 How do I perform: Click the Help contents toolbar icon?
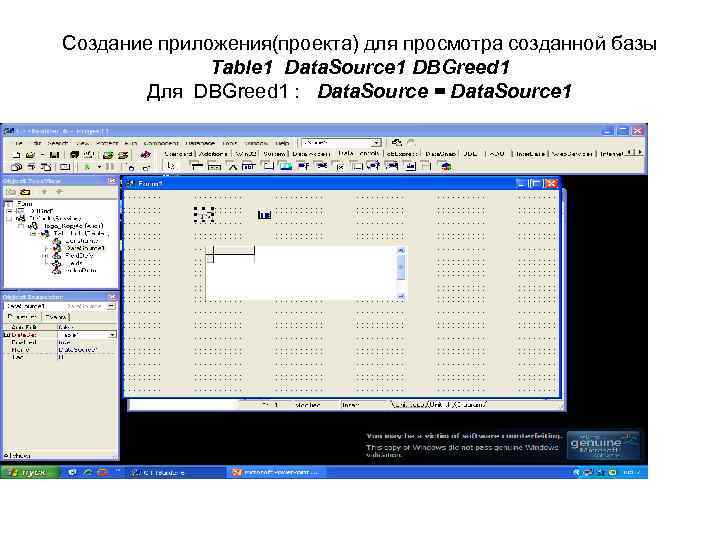(x=146, y=155)
